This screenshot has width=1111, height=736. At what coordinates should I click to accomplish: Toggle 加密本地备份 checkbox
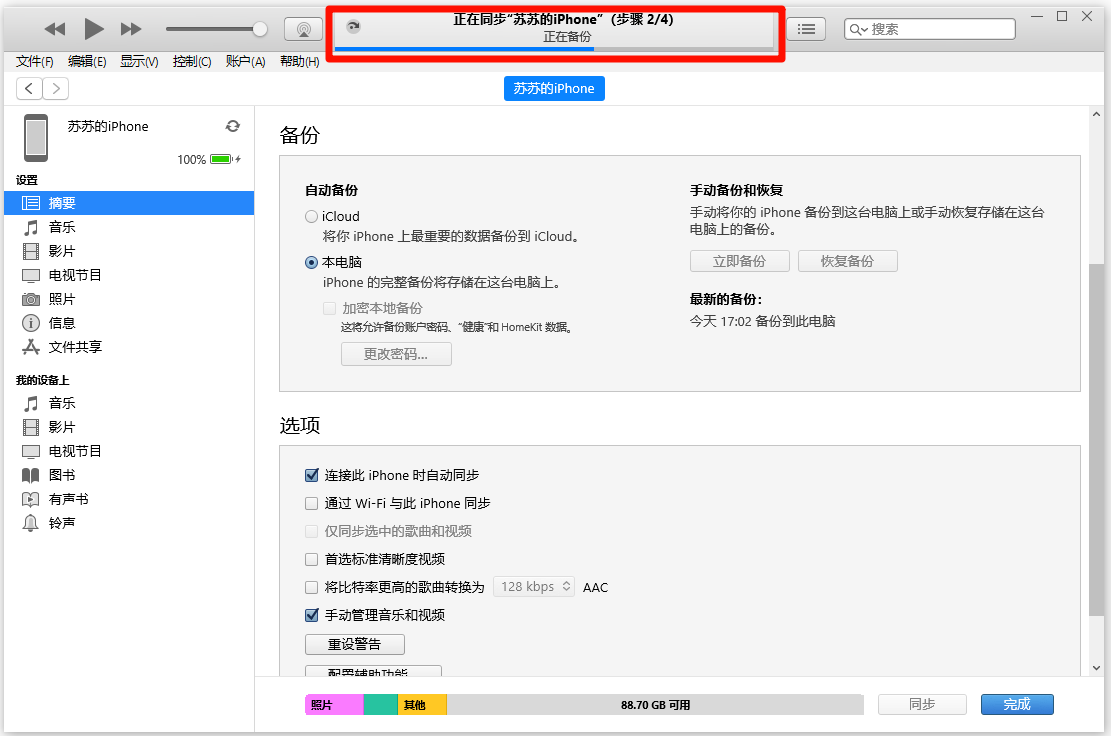coord(329,308)
